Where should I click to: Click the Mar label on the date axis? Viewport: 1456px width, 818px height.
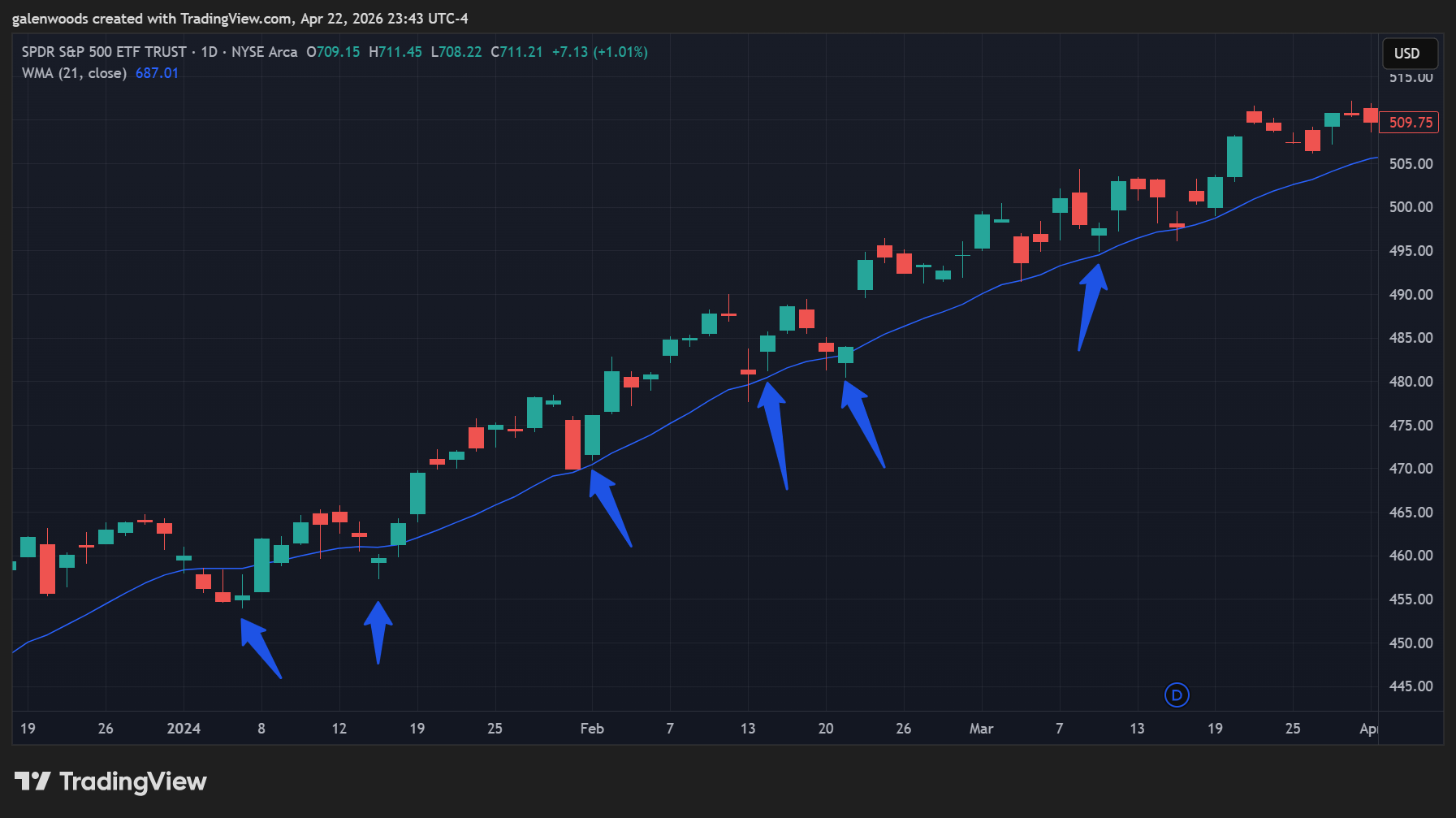click(x=981, y=729)
